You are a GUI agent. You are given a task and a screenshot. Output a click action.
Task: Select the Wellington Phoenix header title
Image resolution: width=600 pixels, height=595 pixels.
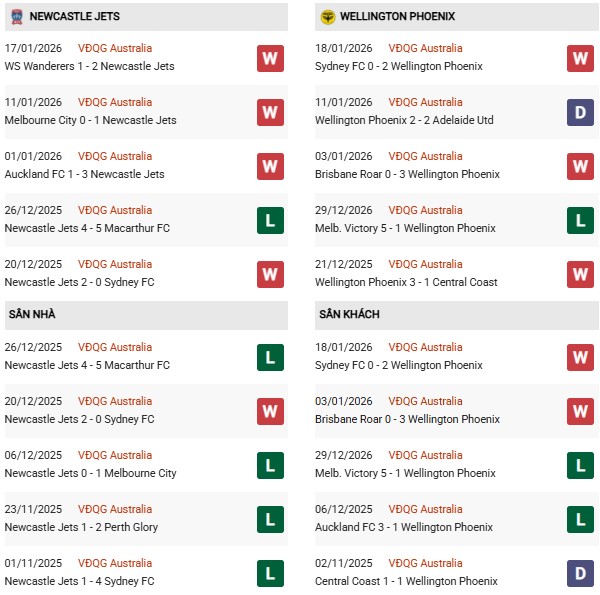coord(397,17)
